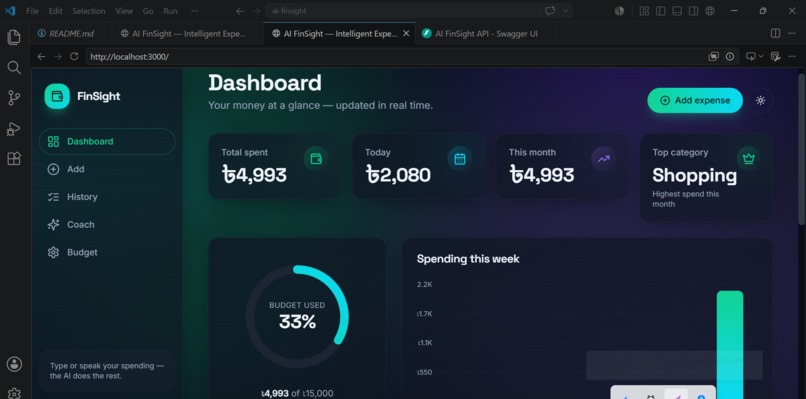Open editor tab more actions menu
The height and width of the screenshot is (399, 806).
click(x=791, y=33)
